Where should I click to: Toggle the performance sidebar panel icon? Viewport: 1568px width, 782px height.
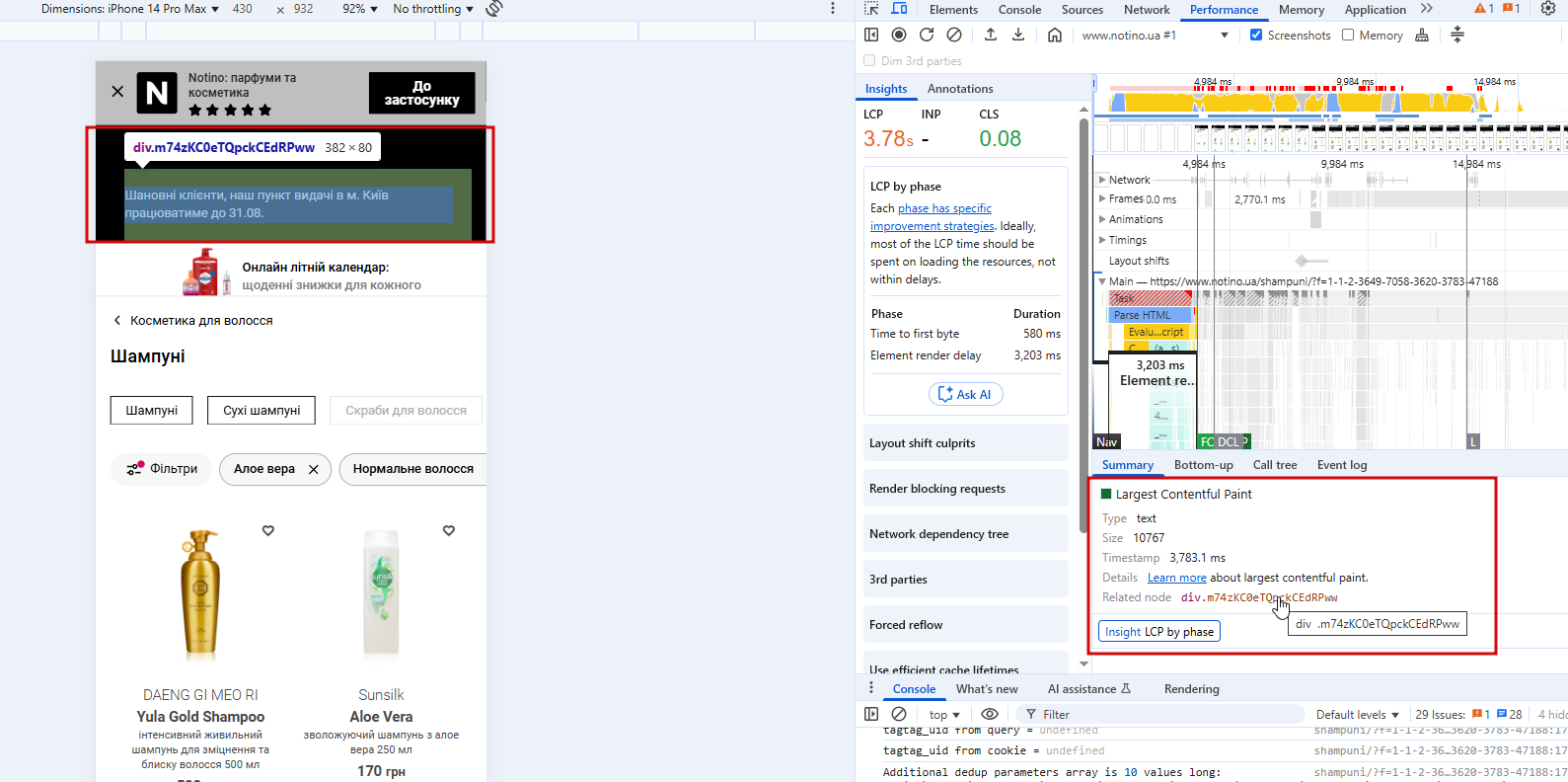coord(871,35)
